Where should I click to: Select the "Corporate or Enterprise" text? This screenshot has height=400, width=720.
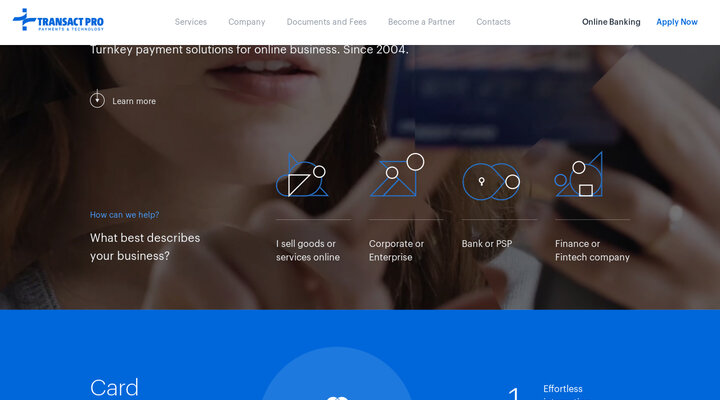pyautogui.click(x=396, y=250)
